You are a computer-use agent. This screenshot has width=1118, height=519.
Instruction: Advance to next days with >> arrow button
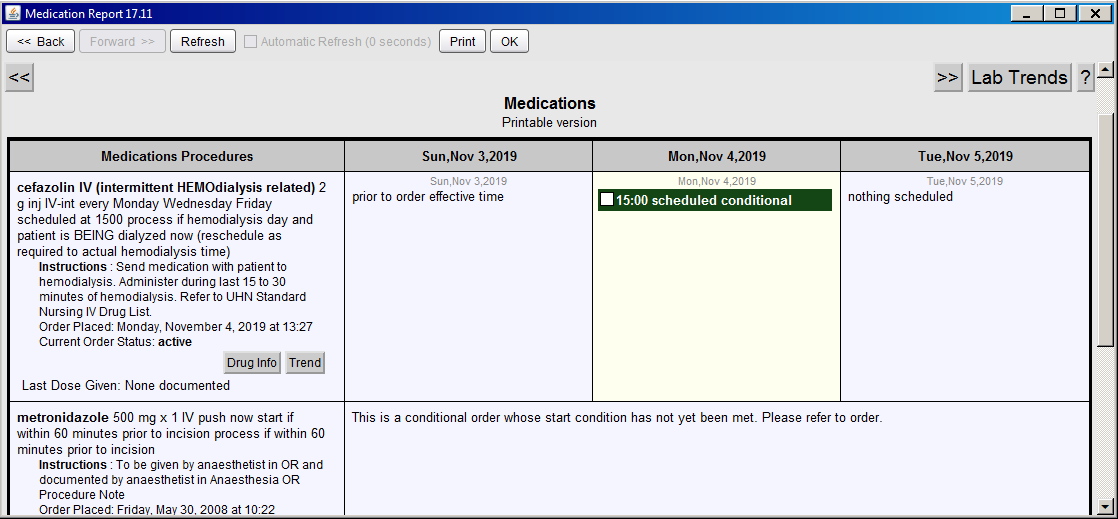point(948,78)
